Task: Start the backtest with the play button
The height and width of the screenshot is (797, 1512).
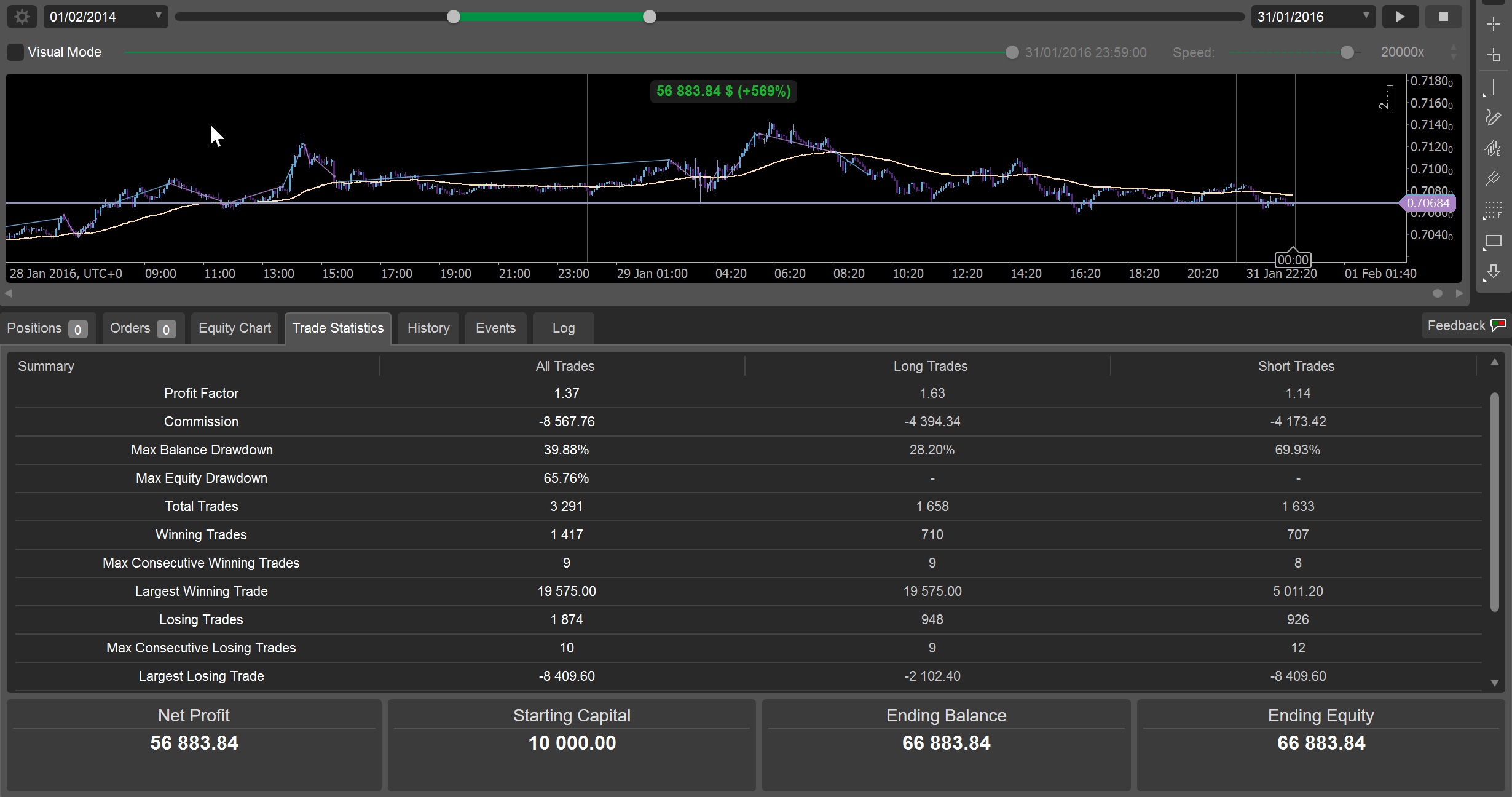Action: 1400,17
